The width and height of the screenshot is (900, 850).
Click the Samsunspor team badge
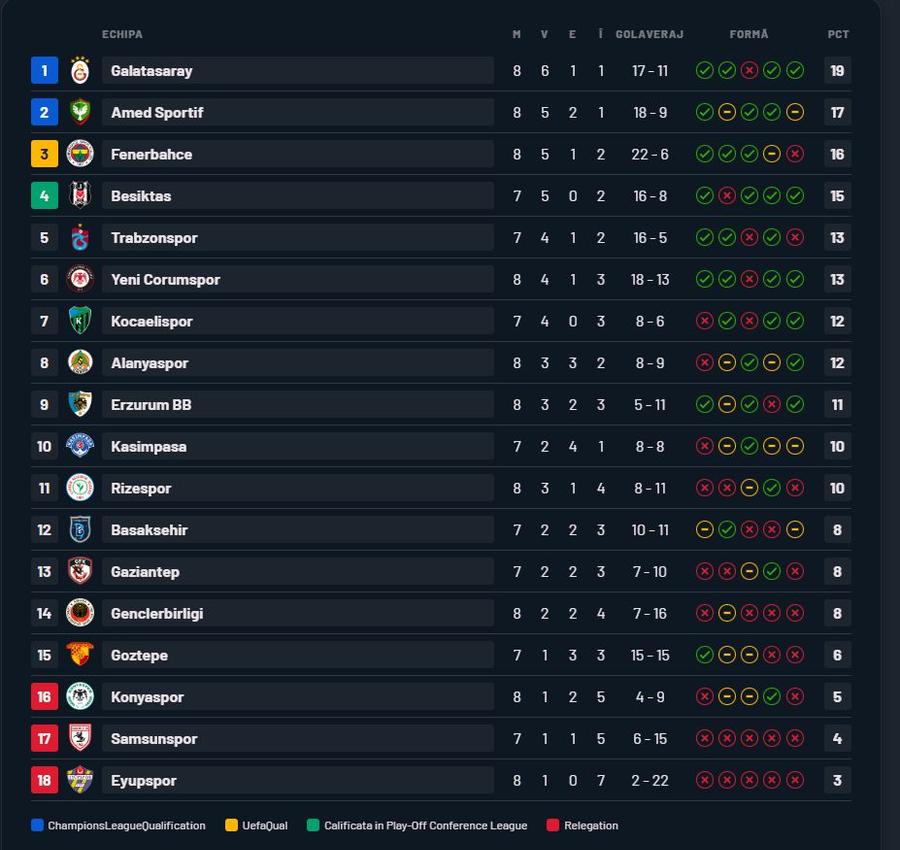(x=80, y=738)
